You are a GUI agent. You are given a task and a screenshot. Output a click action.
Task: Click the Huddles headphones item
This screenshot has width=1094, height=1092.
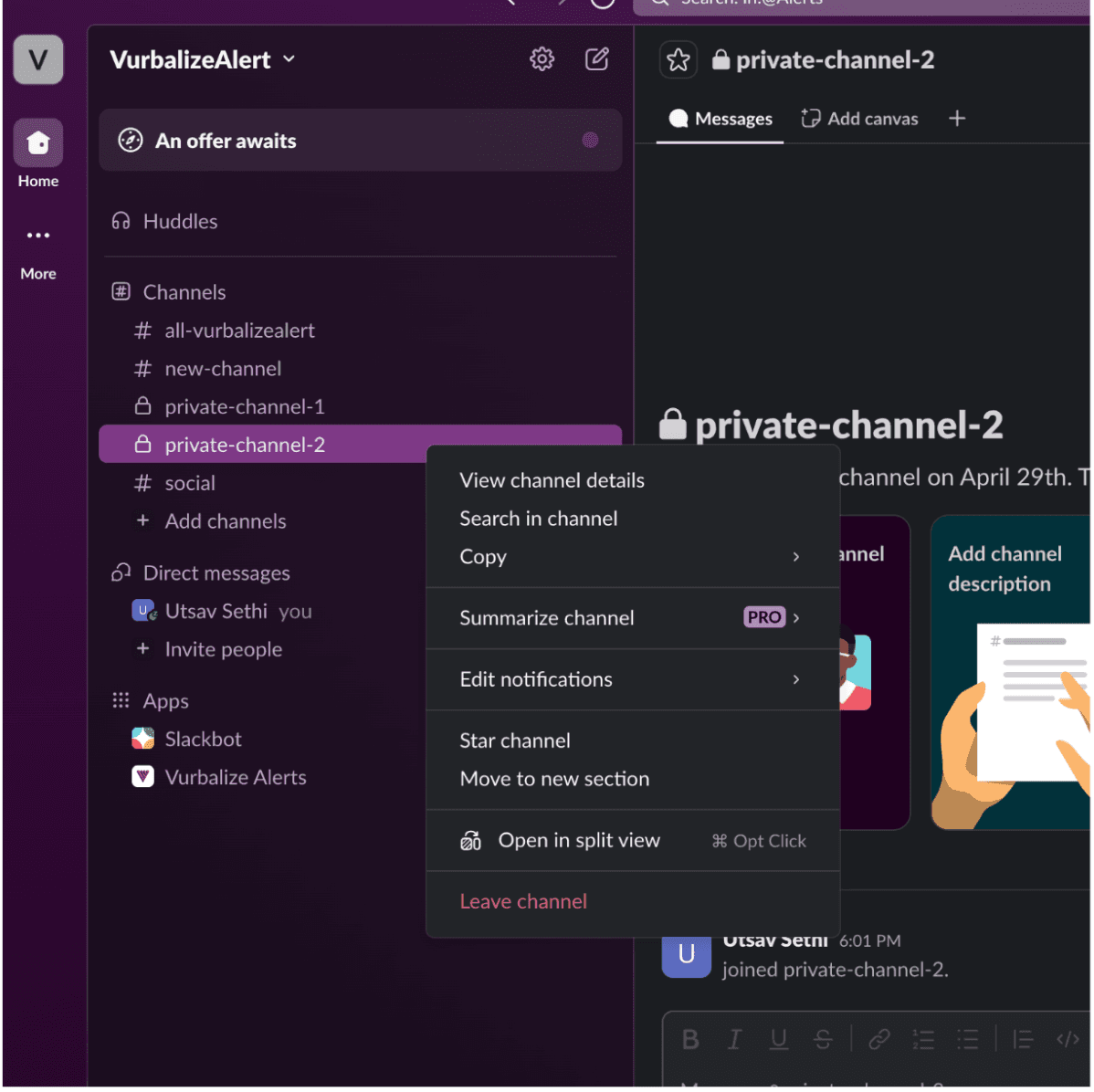(x=164, y=221)
